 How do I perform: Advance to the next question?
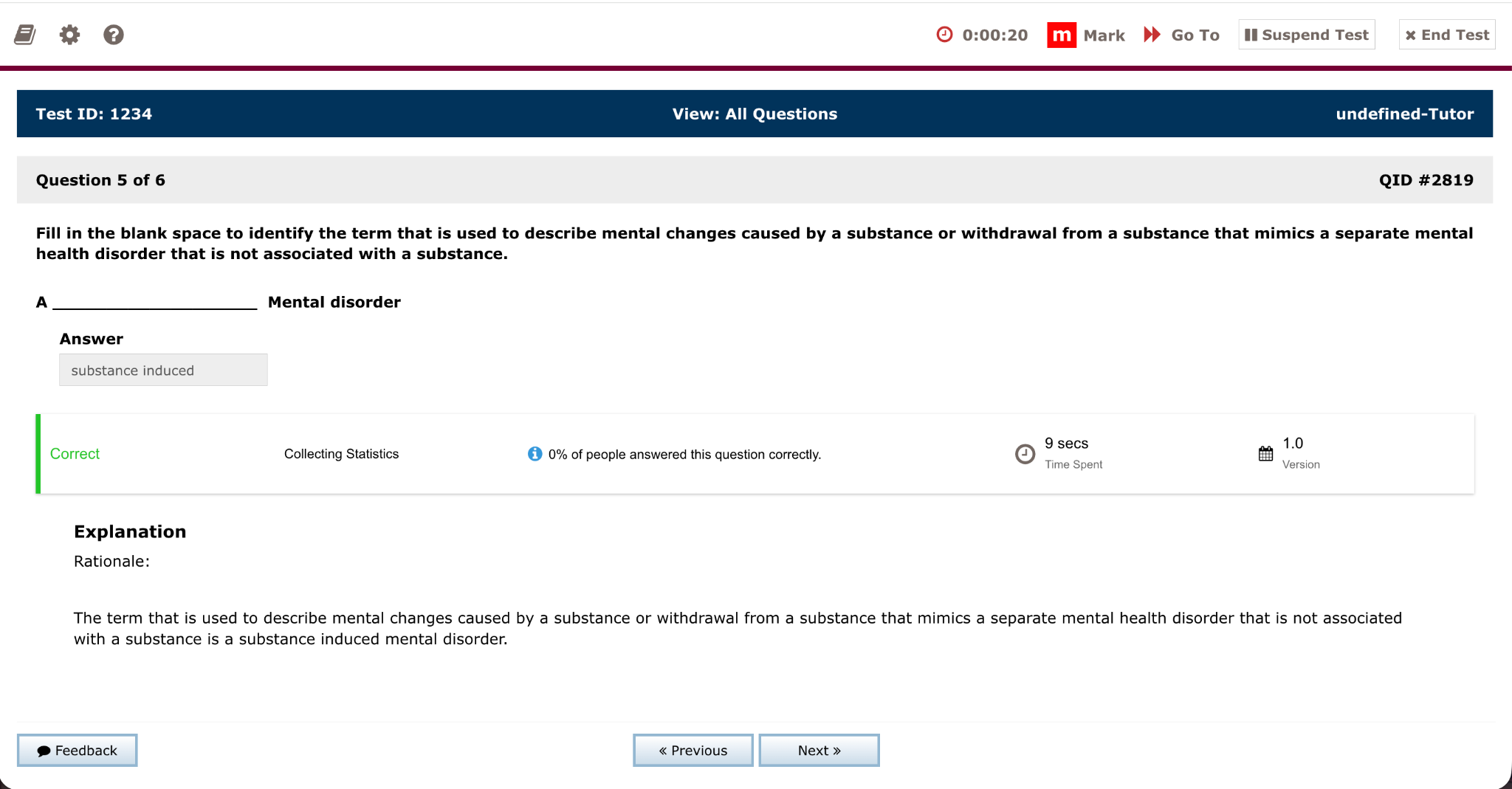819,750
